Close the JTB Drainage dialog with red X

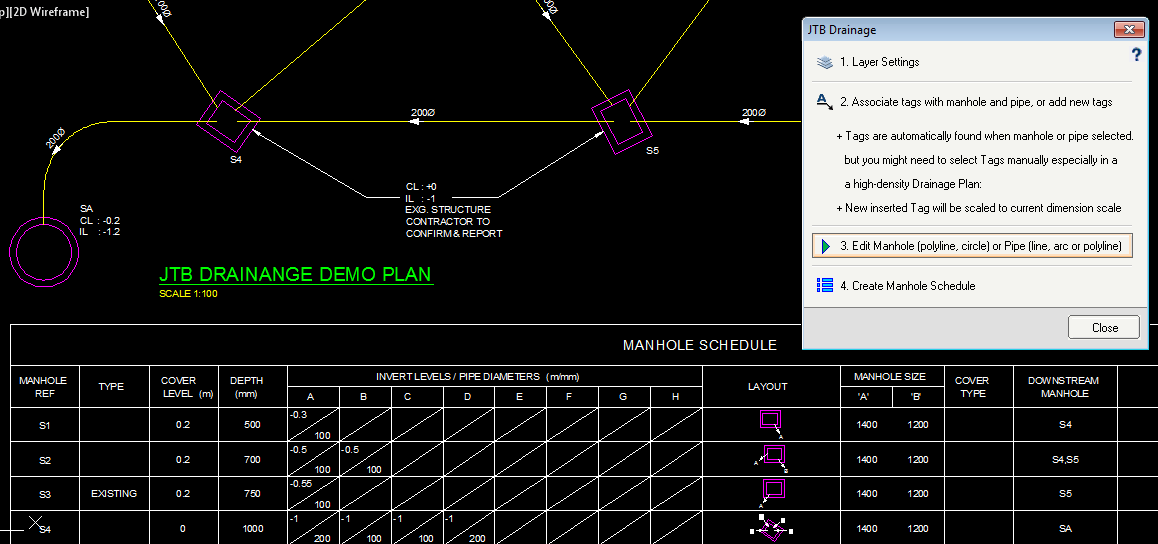pos(1129,30)
